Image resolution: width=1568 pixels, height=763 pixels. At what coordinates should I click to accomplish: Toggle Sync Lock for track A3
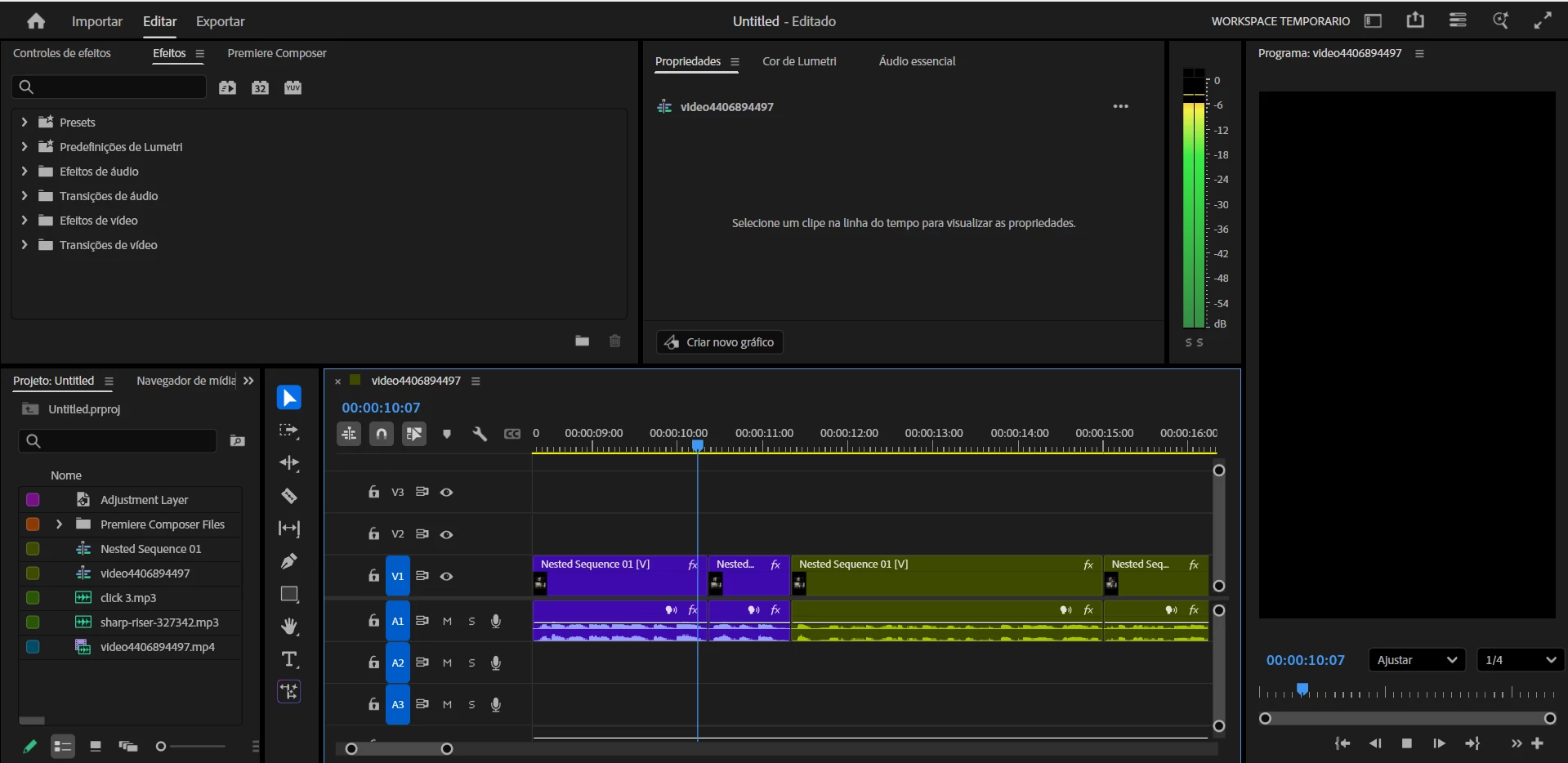[422, 704]
